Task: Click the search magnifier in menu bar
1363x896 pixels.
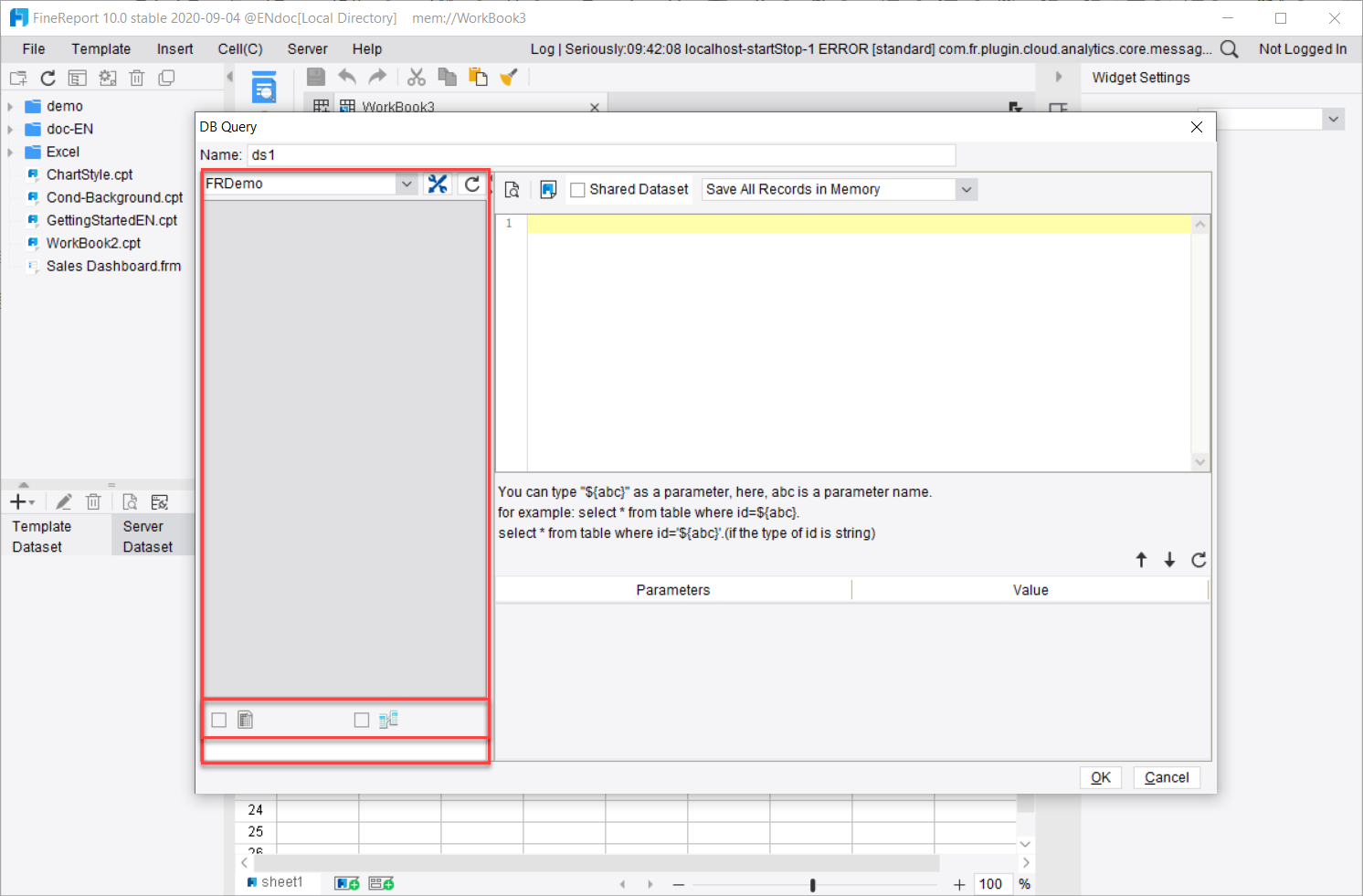Action: pos(1230,49)
